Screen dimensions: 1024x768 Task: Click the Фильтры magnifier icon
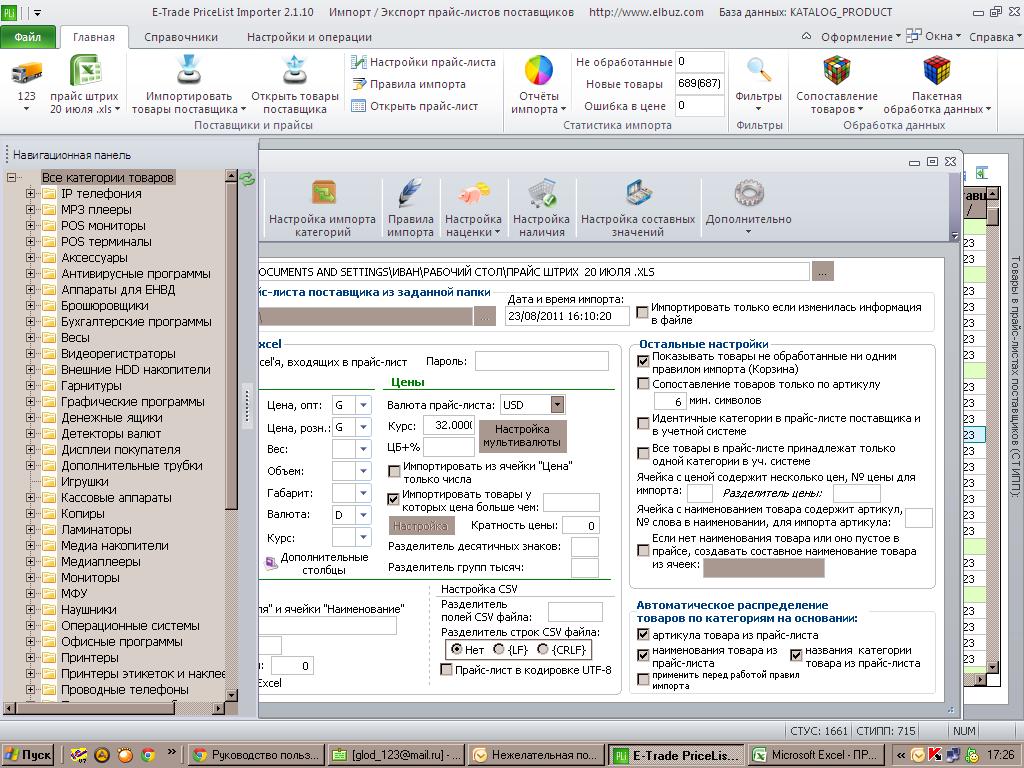pyautogui.click(x=758, y=70)
